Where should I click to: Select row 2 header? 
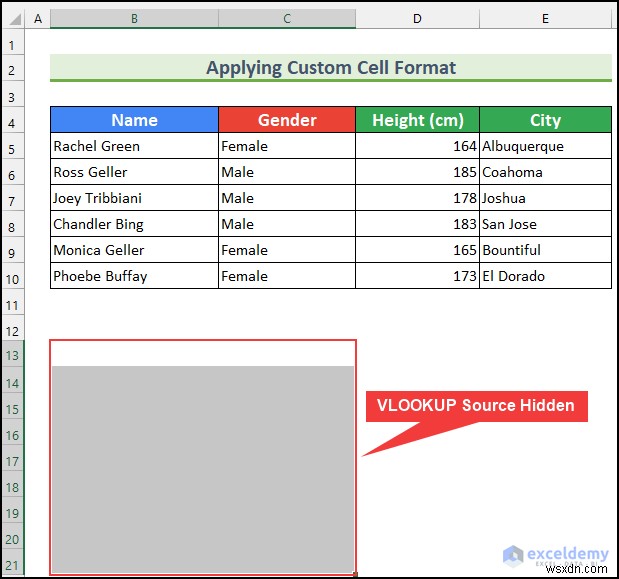[12, 70]
